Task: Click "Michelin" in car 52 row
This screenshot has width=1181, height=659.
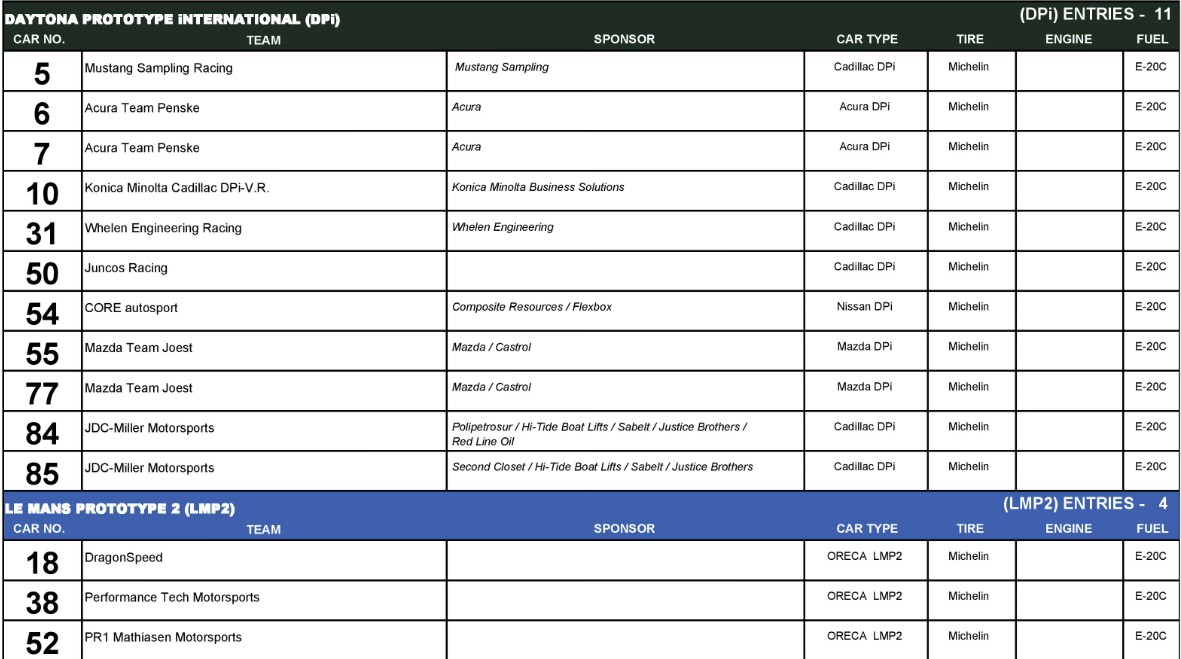Action: (969, 636)
